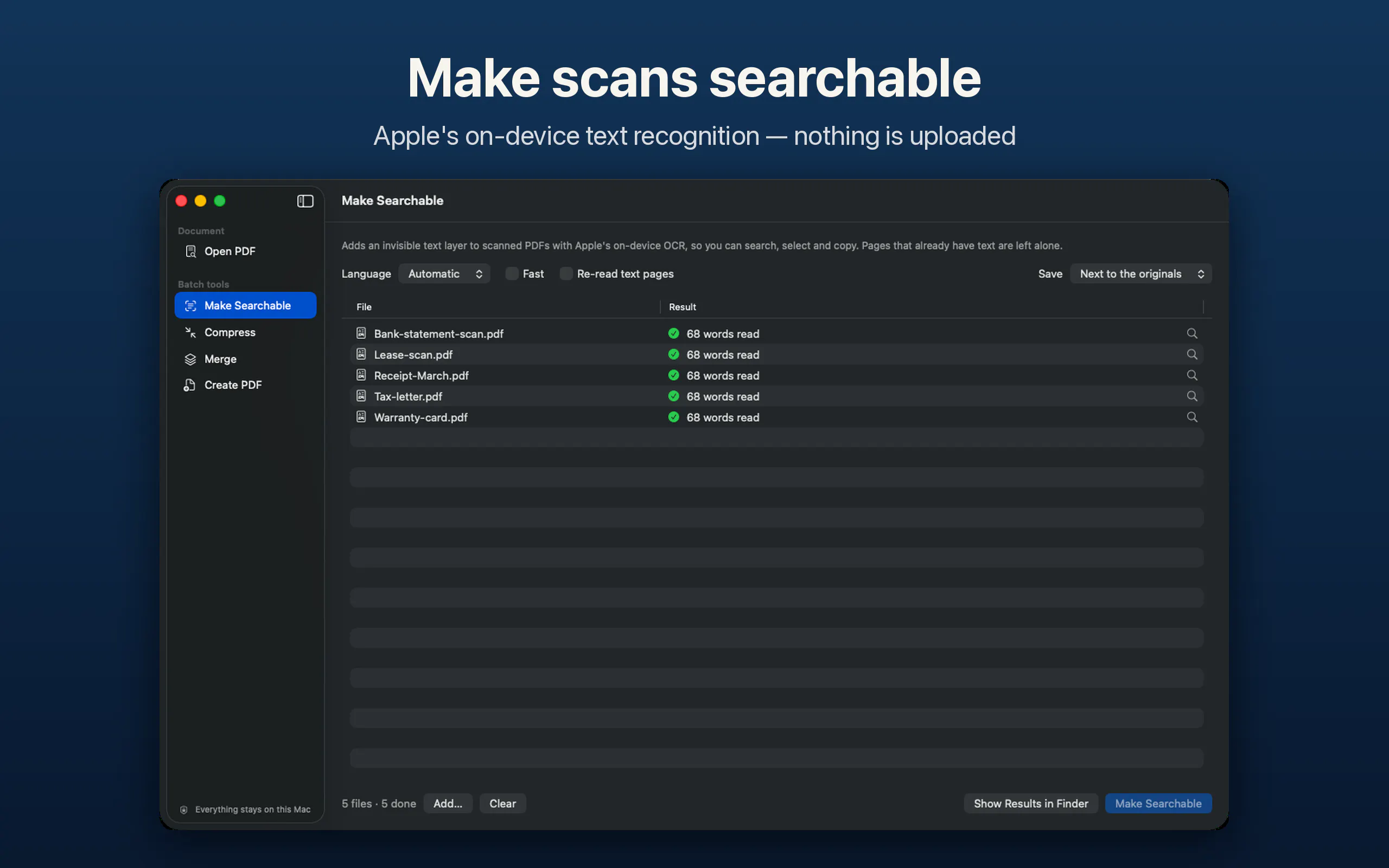Click green checkmark in Lease-scan.pdf row
The height and width of the screenshot is (868, 1389).
tap(673, 354)
